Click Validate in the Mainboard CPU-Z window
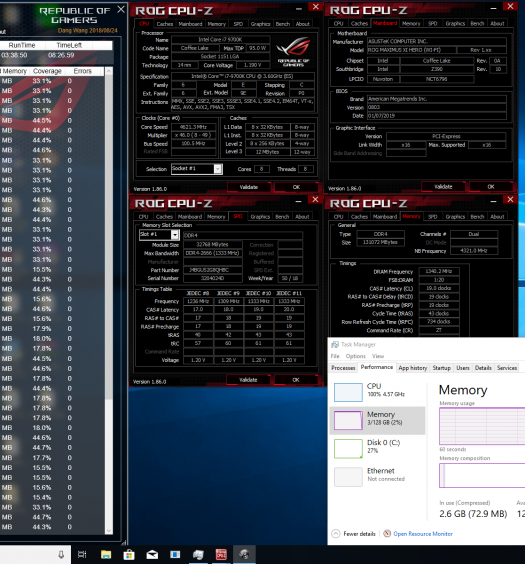525x564 pixels. 443,187
